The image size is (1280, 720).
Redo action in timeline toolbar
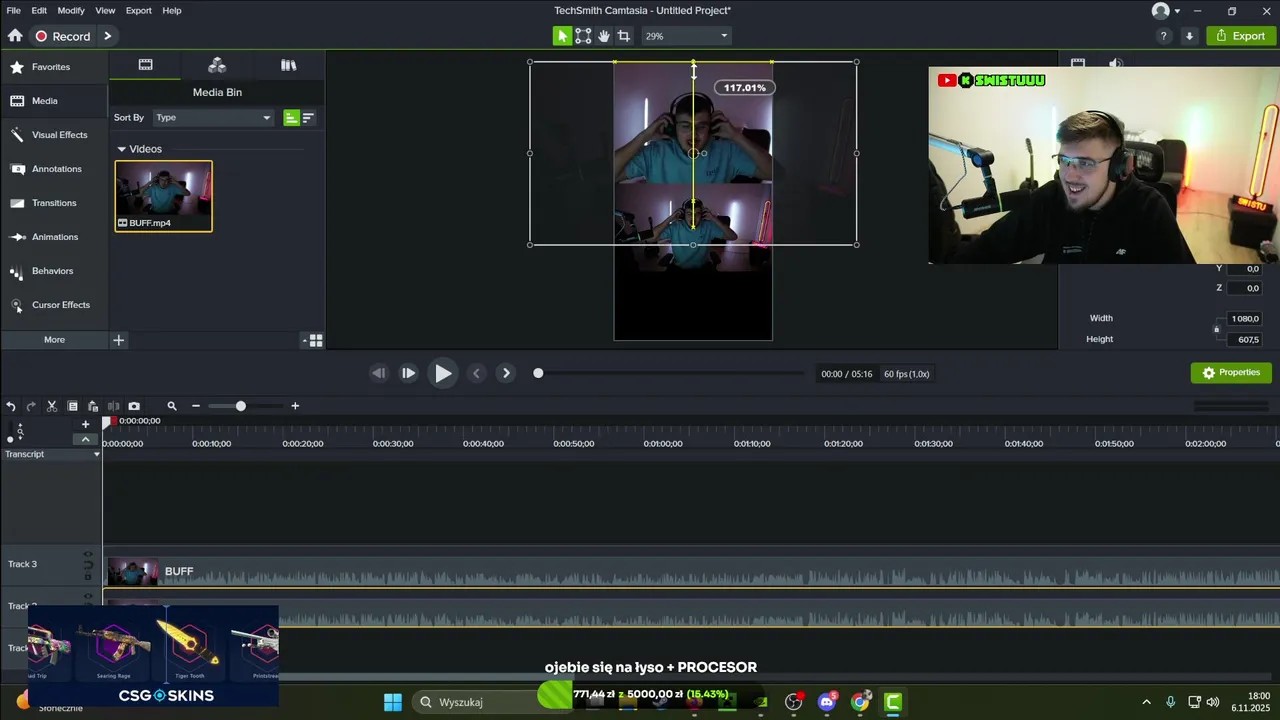31,406
